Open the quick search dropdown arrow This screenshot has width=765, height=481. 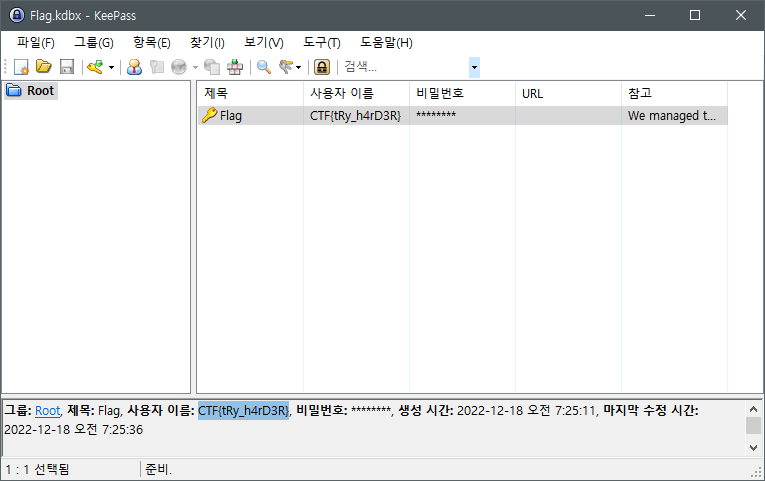click(474, 67)
